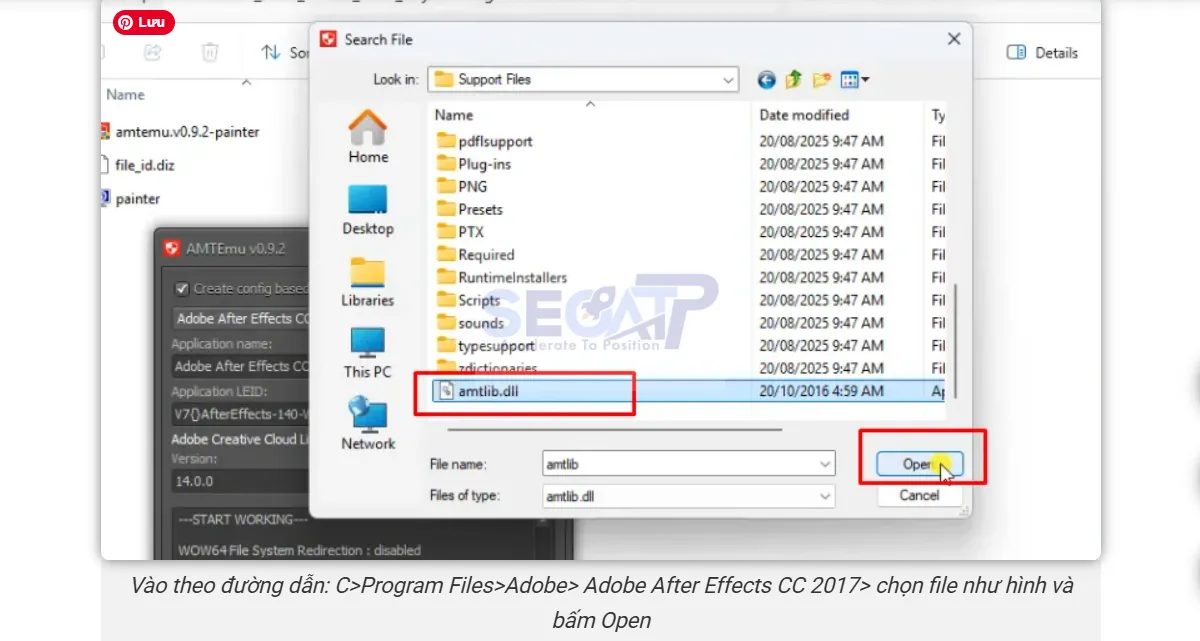Select the Scripts folder

point(469,300)
